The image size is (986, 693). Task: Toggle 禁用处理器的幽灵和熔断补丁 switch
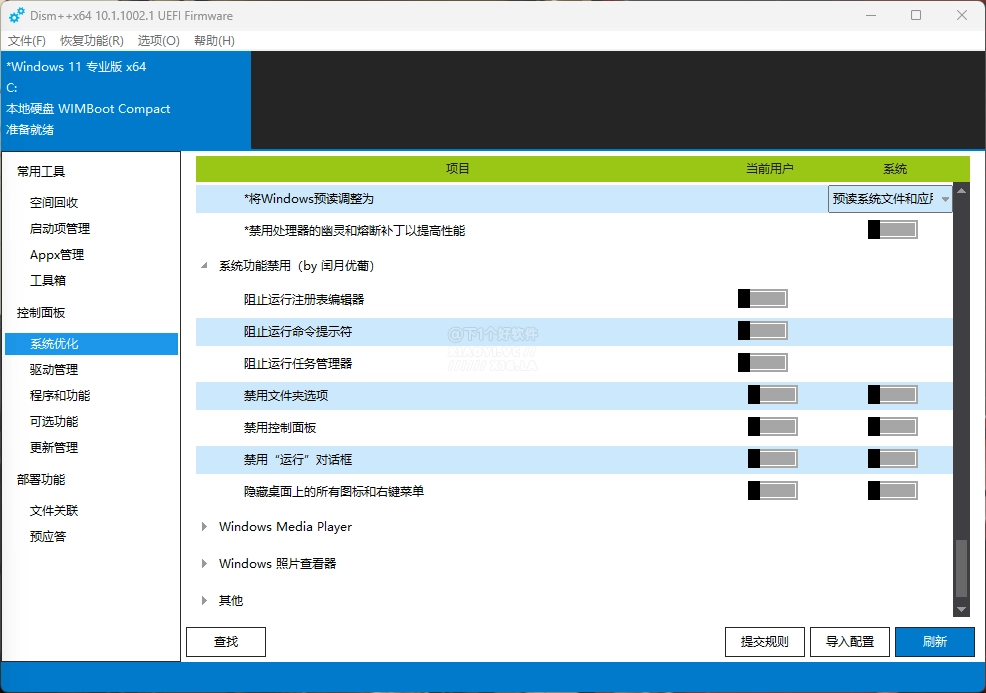pyautogui.click(x=892, y=230)
